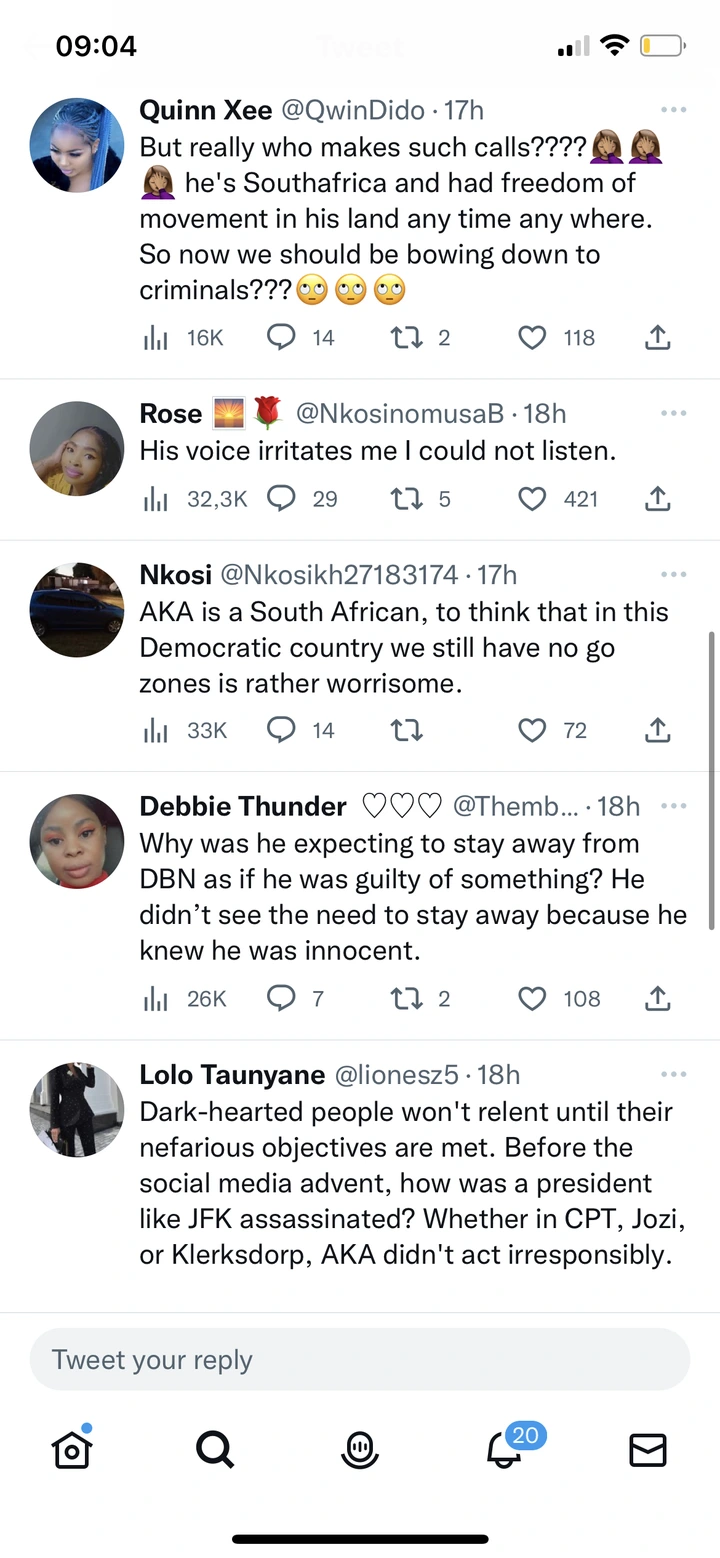Share Nkosi's tweet

pos(657,730)
